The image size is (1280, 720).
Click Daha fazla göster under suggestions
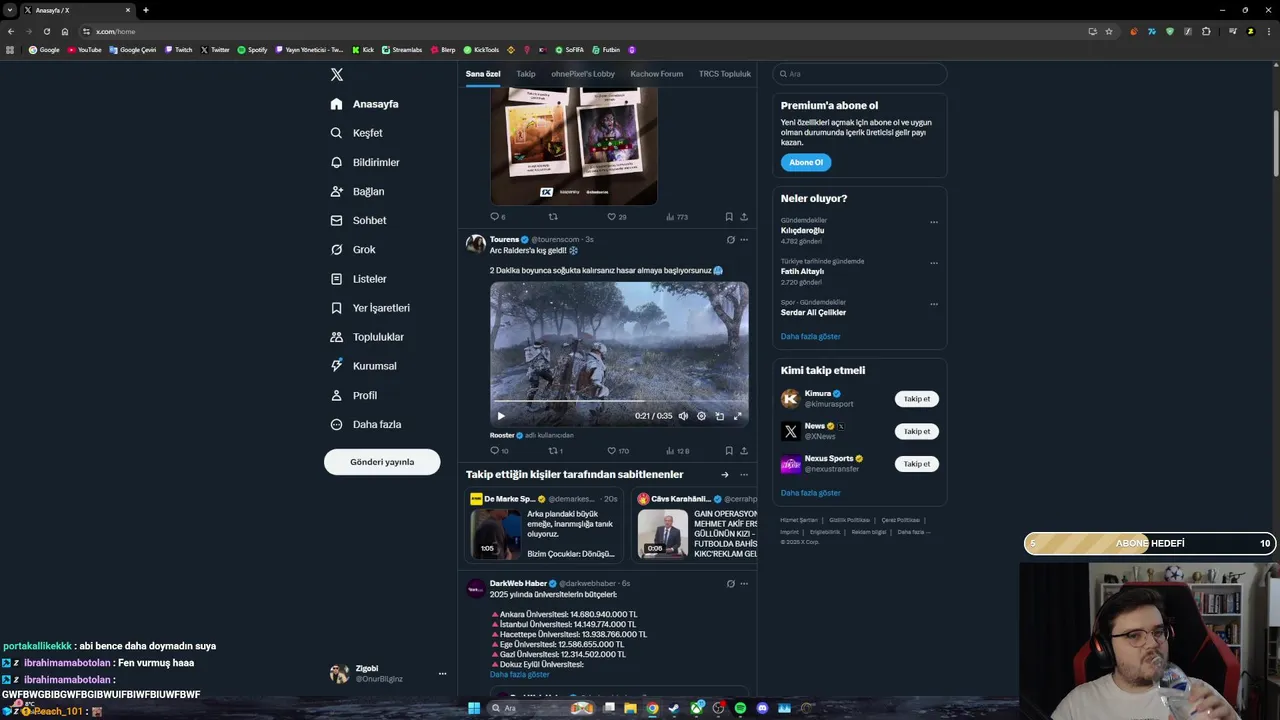(x=811, y=493)
